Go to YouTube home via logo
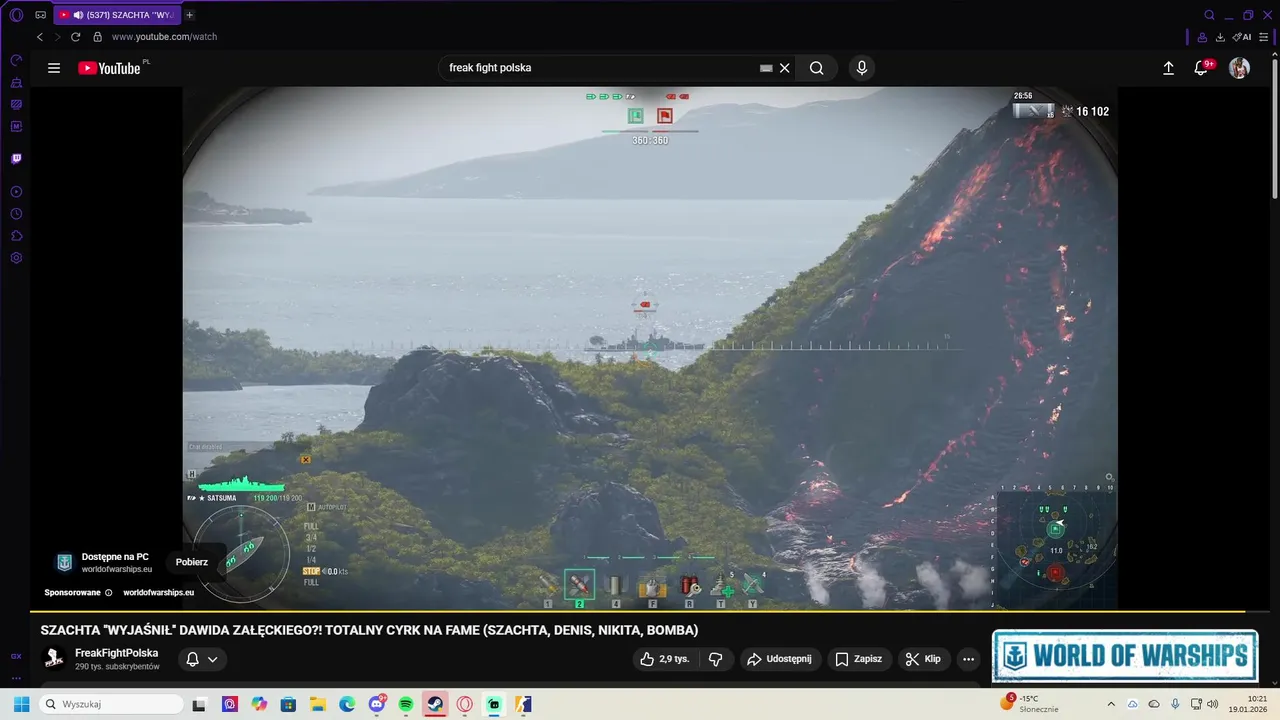The height and width of the screenshot is (720, 1280). tap(110, 68)
